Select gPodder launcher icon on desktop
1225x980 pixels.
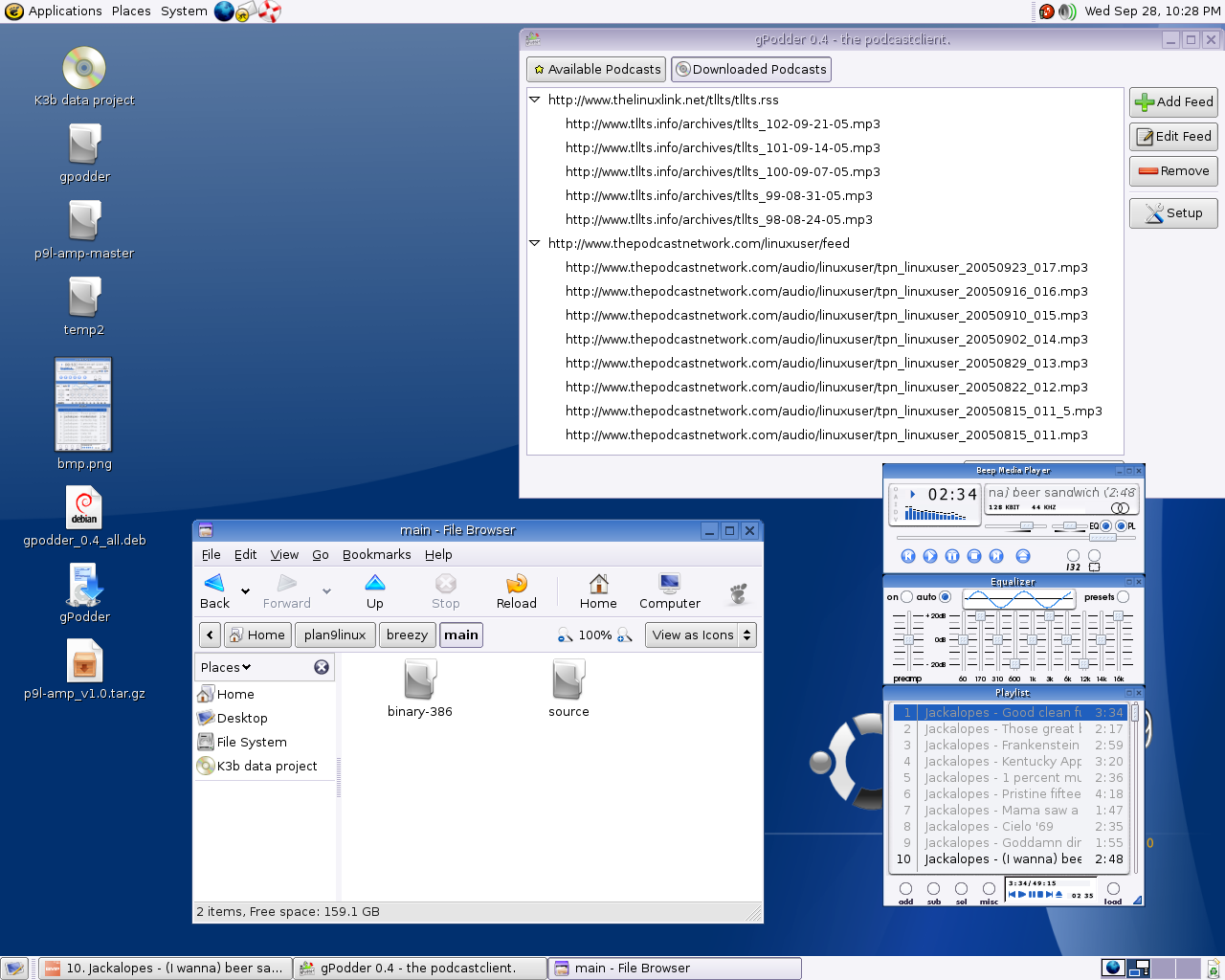point(84,593)
